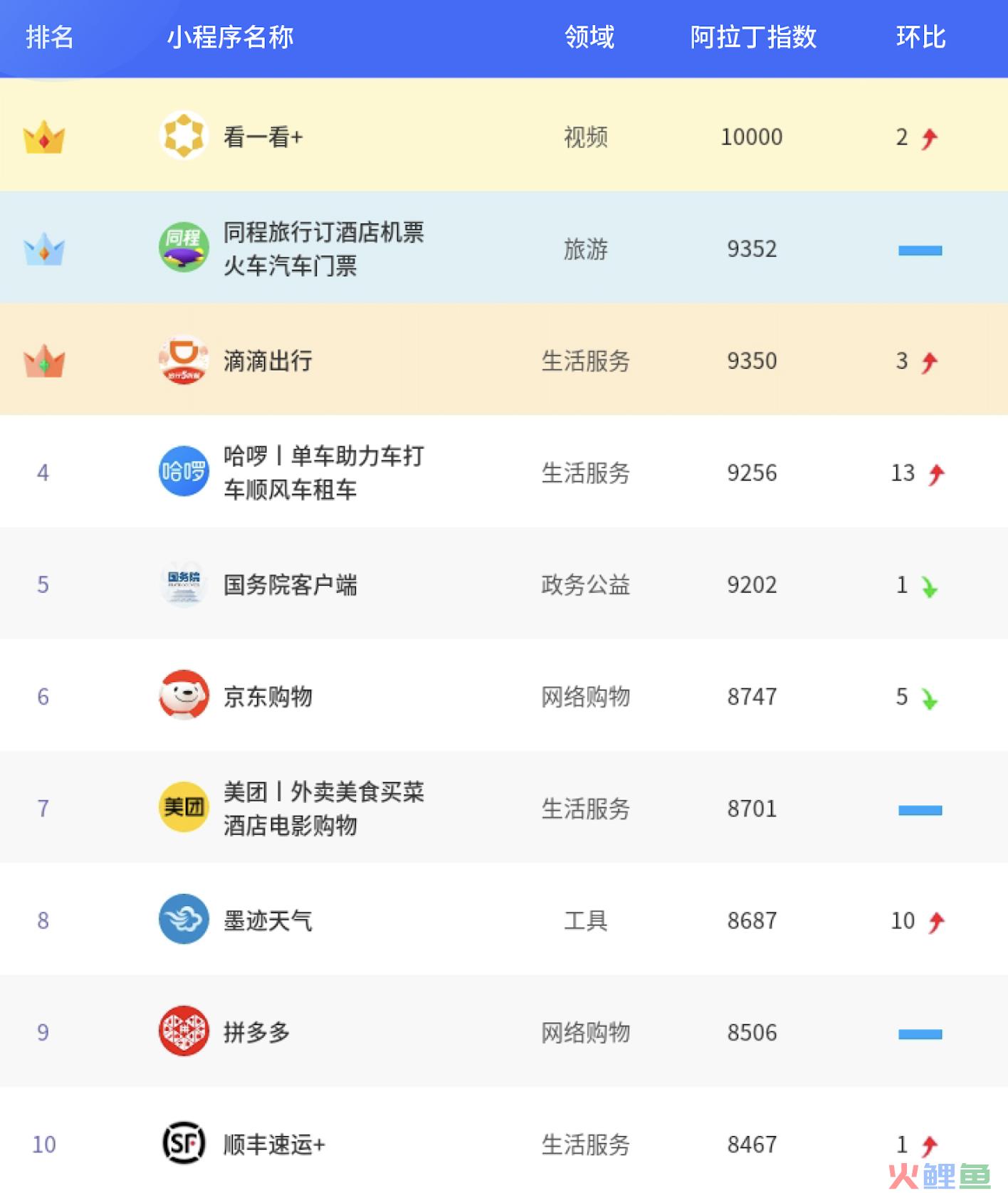
Task: Click the yellow 美团 app icon
Action: 184,807
